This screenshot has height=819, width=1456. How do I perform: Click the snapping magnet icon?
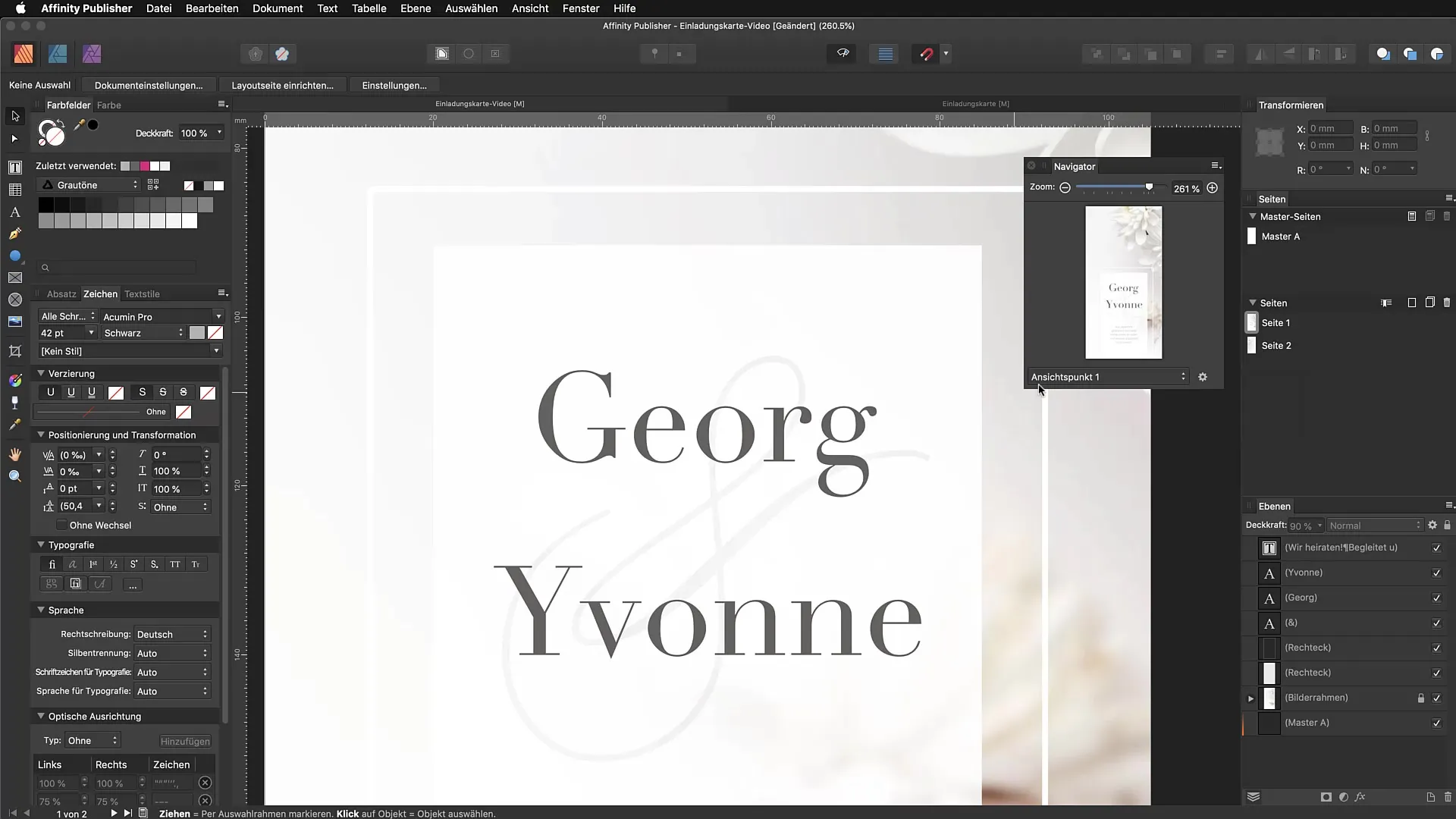click(926, 54)
